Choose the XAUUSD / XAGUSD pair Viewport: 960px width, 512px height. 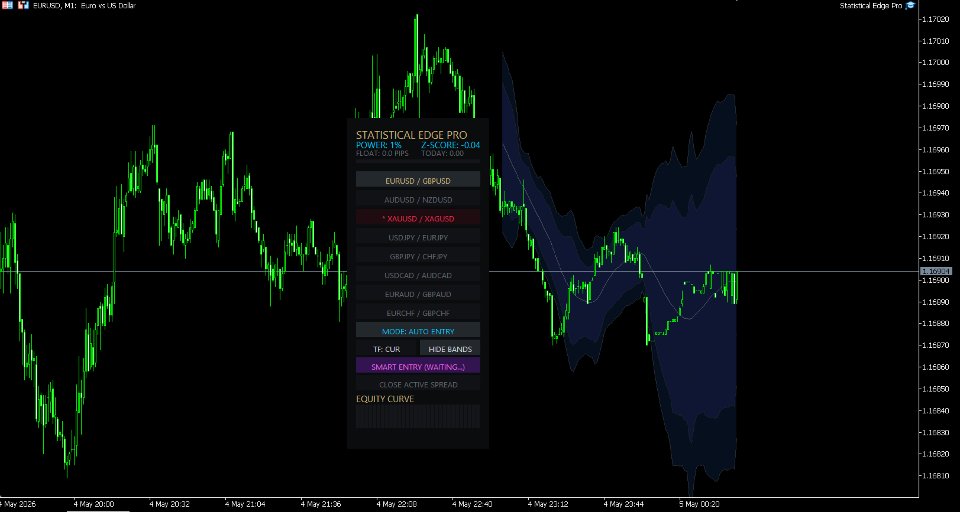tap(418, 218)
